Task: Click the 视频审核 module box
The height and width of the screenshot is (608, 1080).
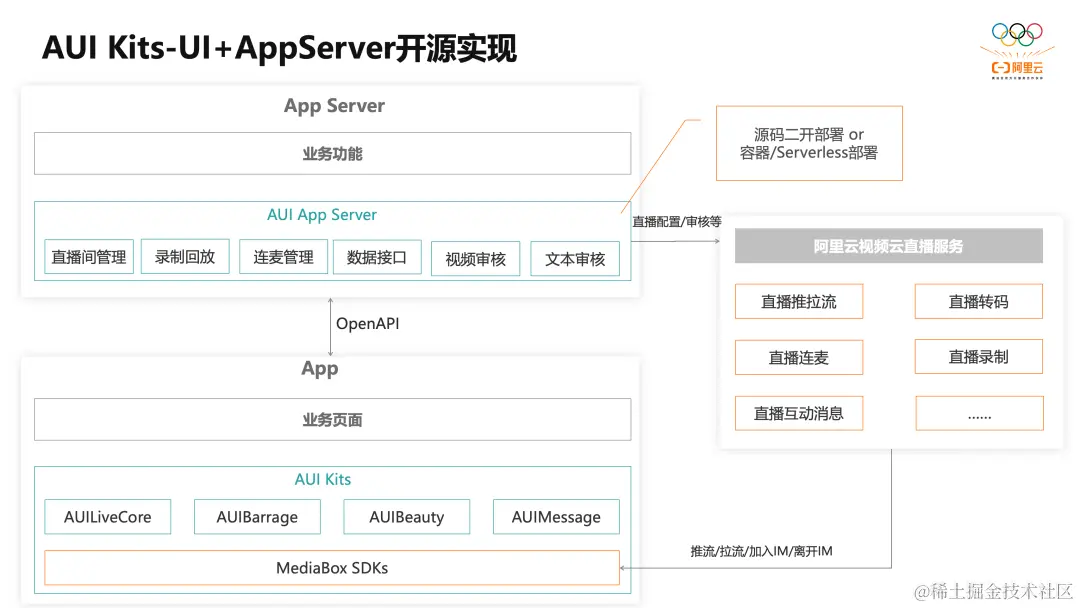Action: (475, 259)
